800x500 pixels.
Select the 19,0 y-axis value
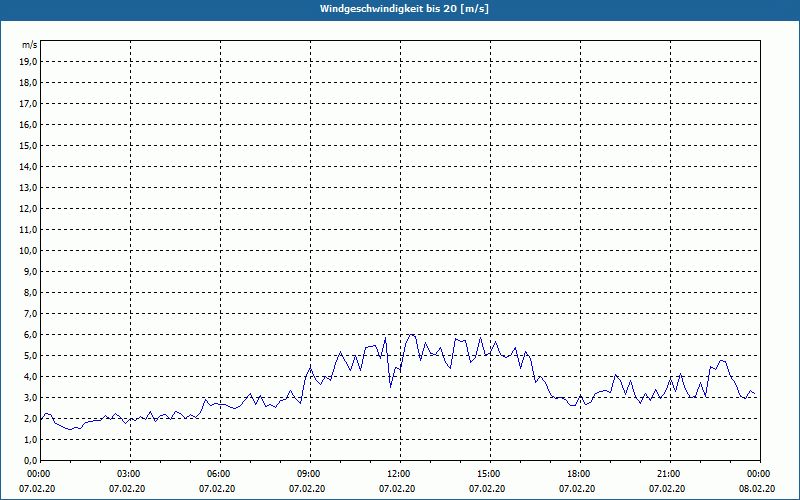[x=28, y=62]
